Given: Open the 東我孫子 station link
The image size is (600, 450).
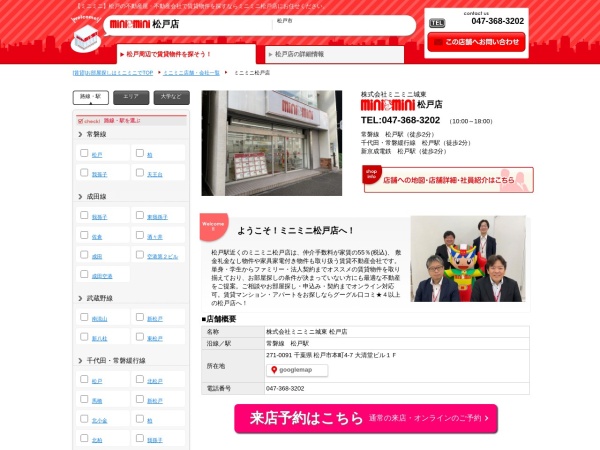Looking at the screenshot, I should 157,217.
